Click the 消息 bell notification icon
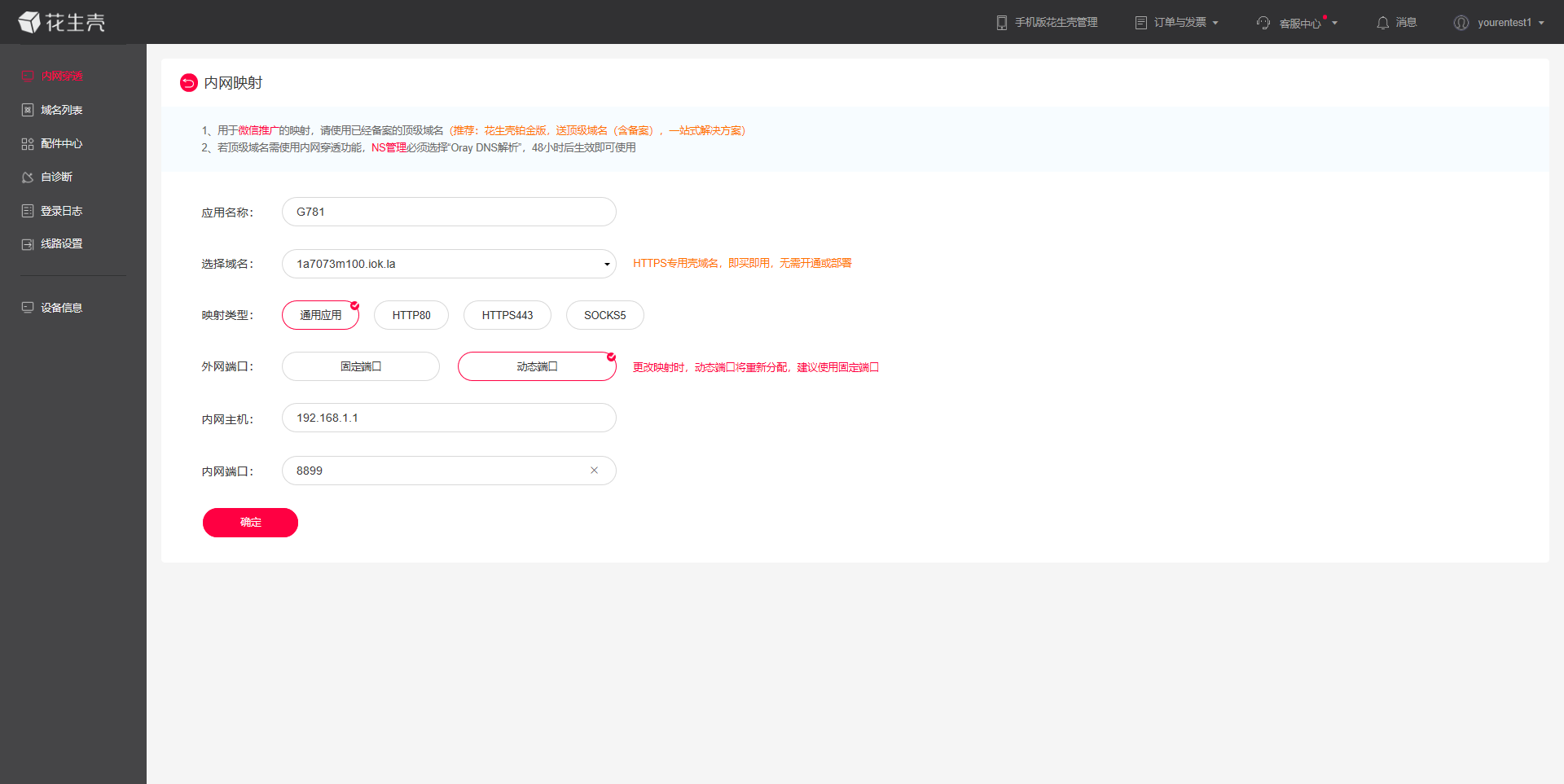This screenshot has height=784, width=1564. click(x=1382, y=23)
